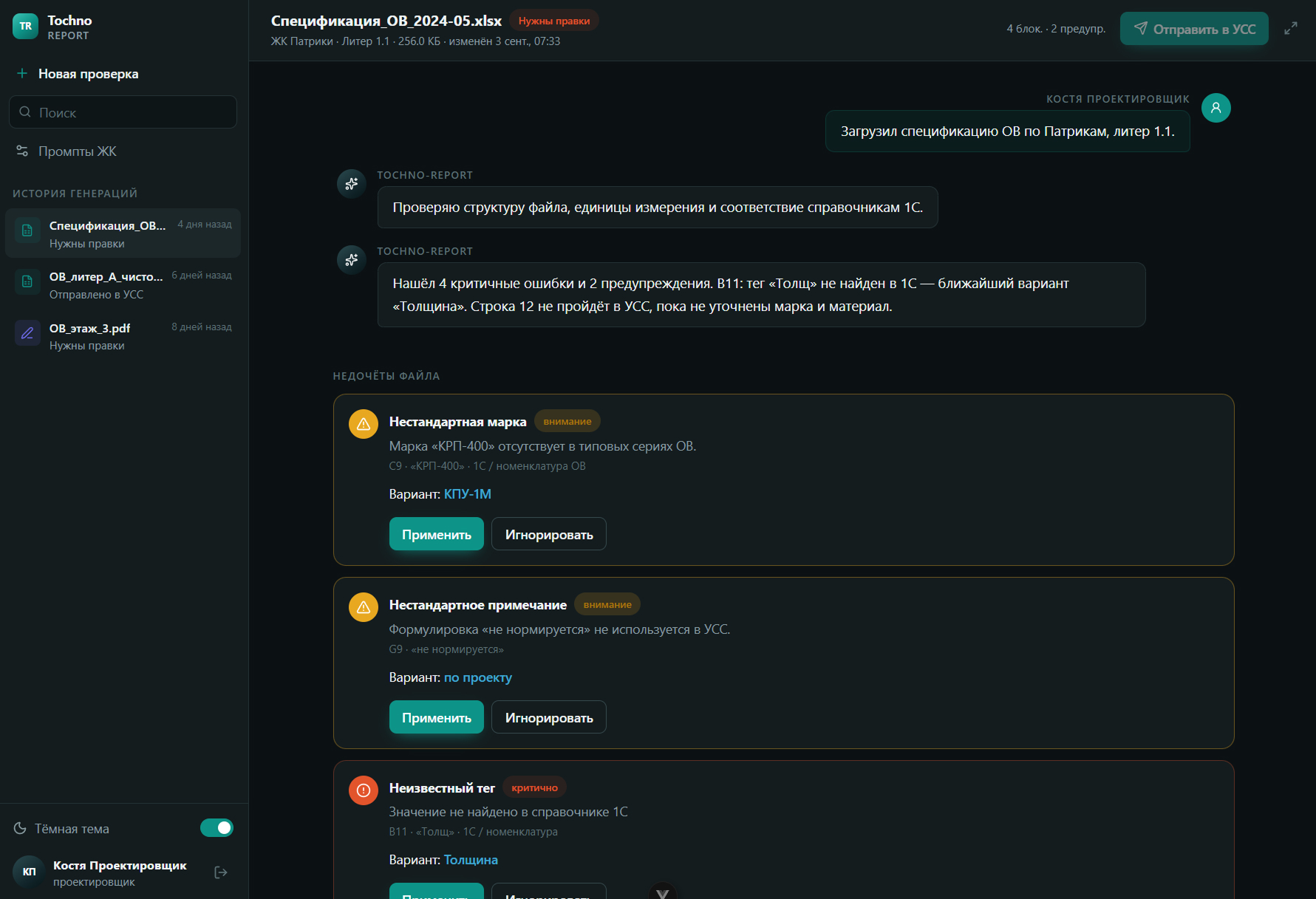Click warning triangle icon on Нестандартная марка card

(x=364, y=424)
